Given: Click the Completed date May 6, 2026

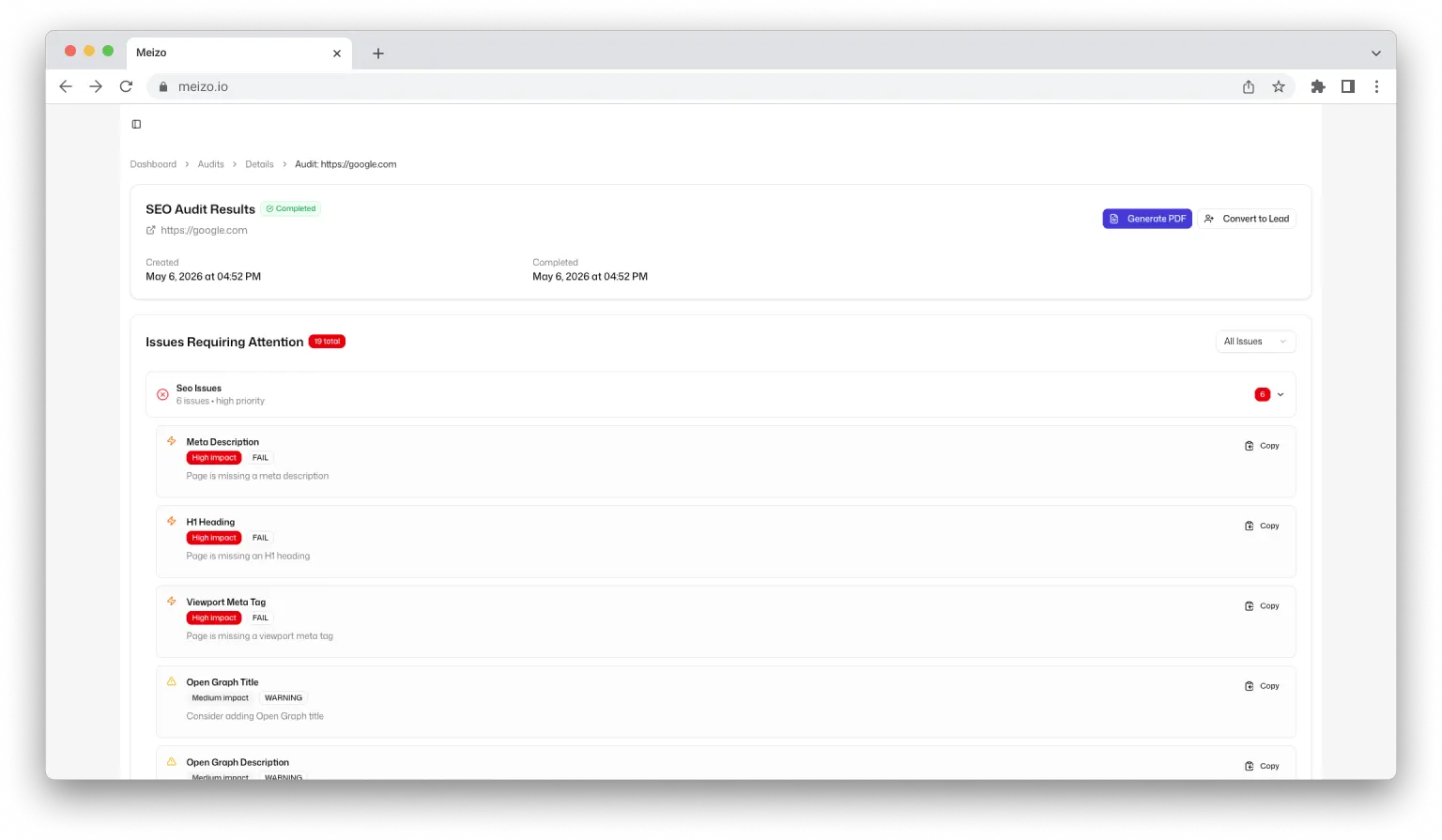Looking at the screenshot, I should (x=590, y=277).
